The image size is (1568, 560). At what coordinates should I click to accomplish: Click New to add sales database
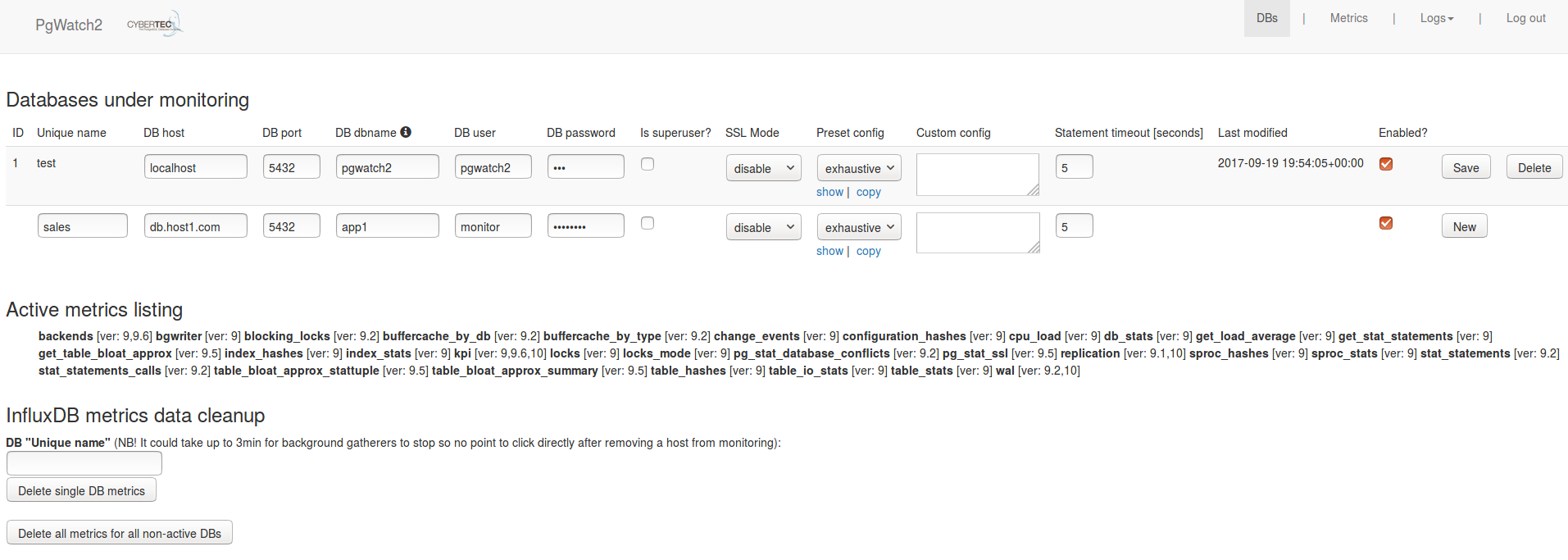click(1464, 226)
